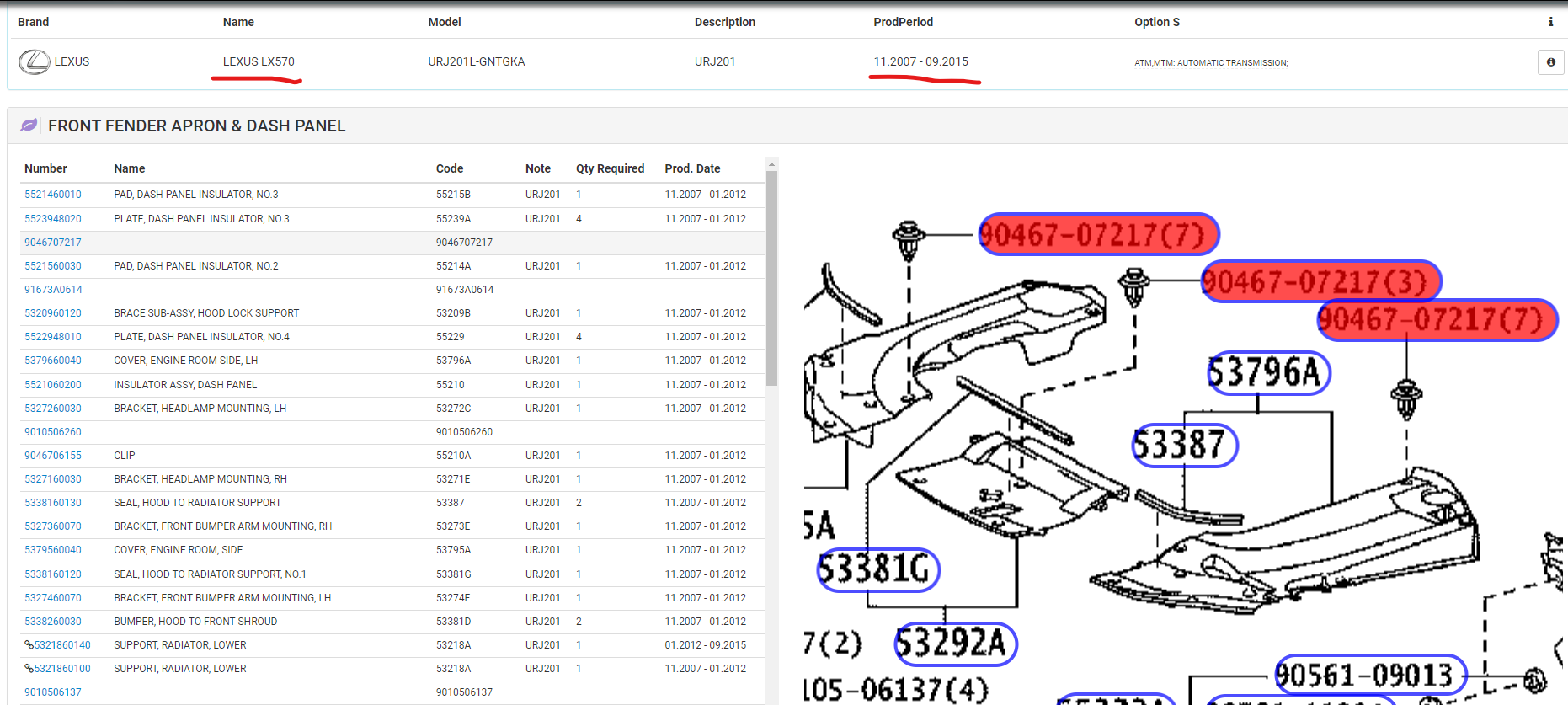Click the part name CLIP
1568x705 pixels.
(125, 456)
